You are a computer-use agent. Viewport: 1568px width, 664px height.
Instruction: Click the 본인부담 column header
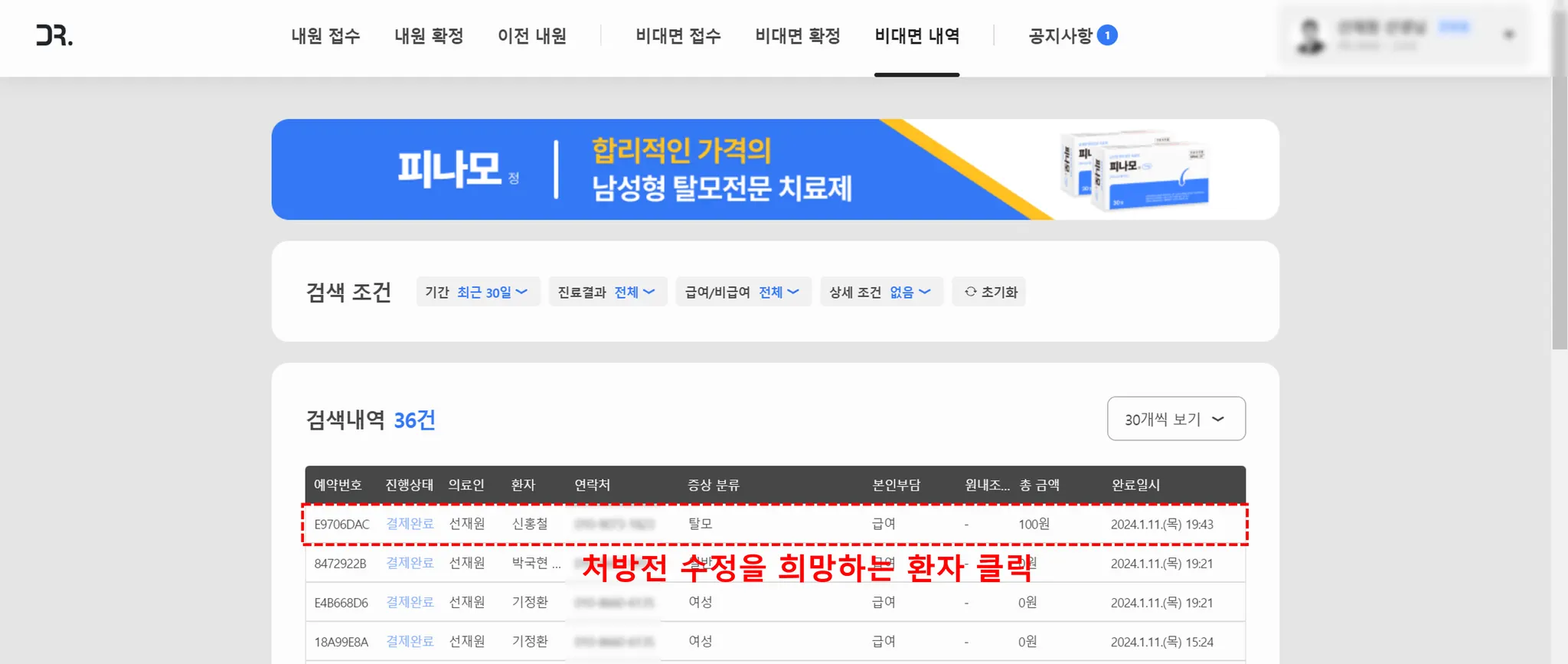click(x=896, y=485)
